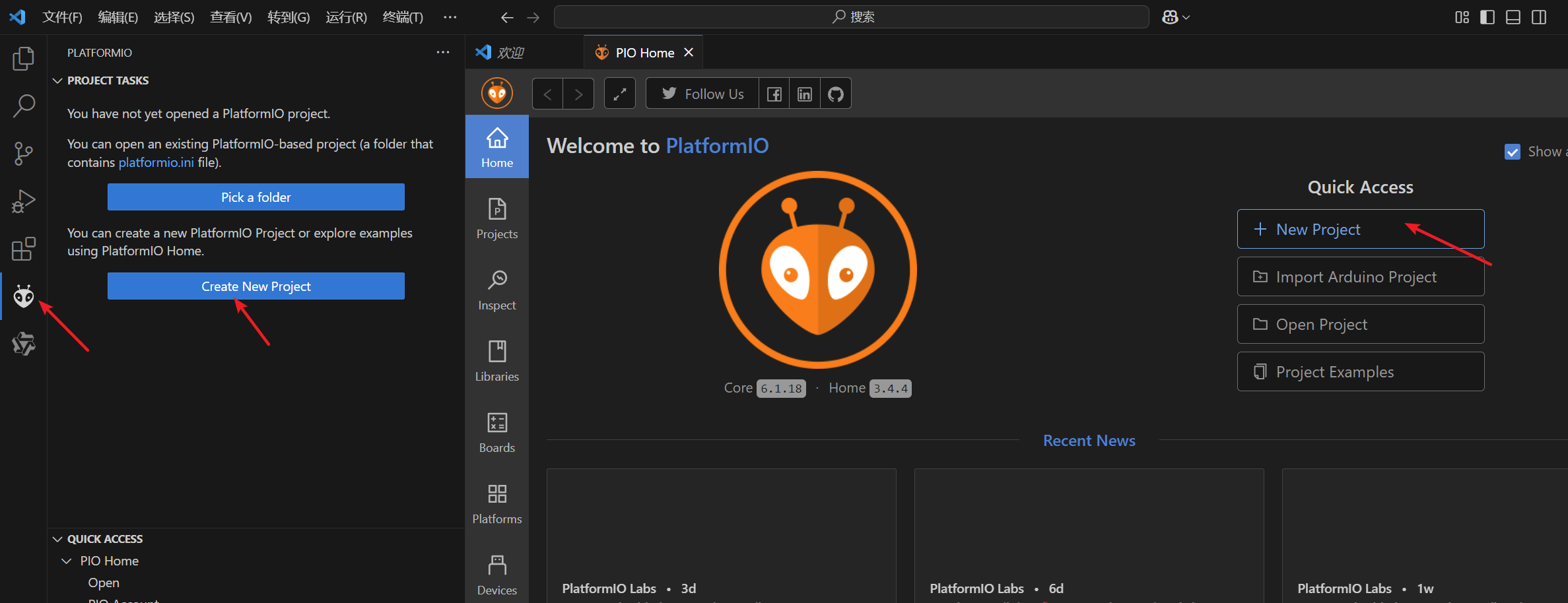Open Source Control in activity bar

click(x=24, y=153)
